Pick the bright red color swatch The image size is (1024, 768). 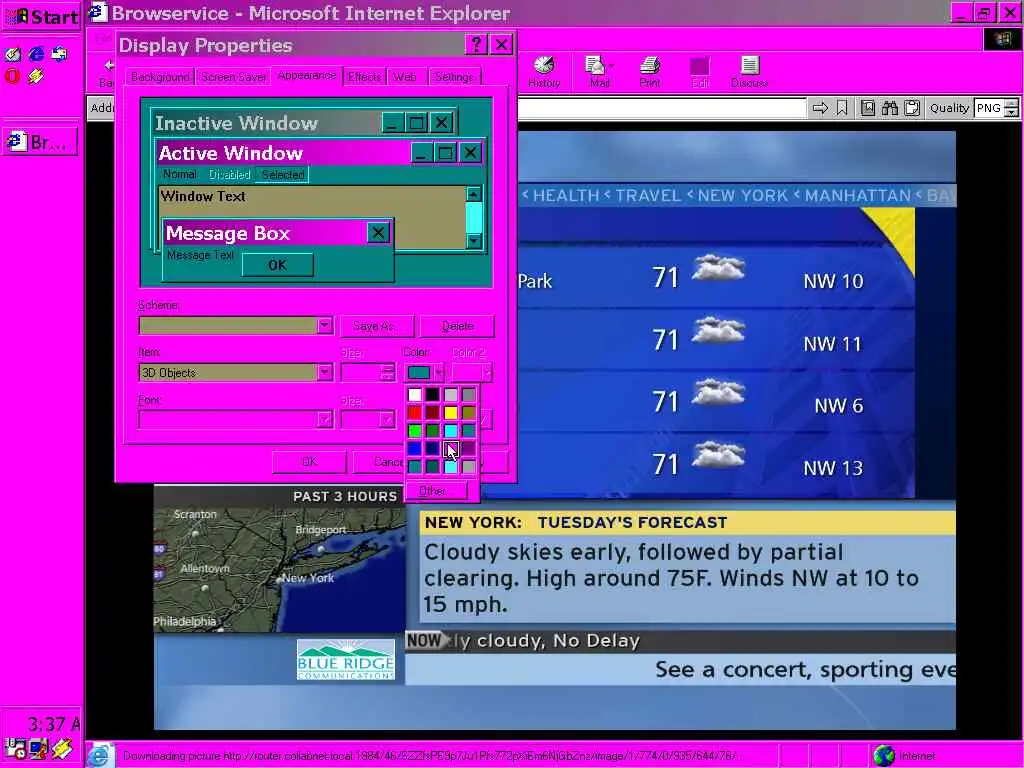[x=415, y=413]
